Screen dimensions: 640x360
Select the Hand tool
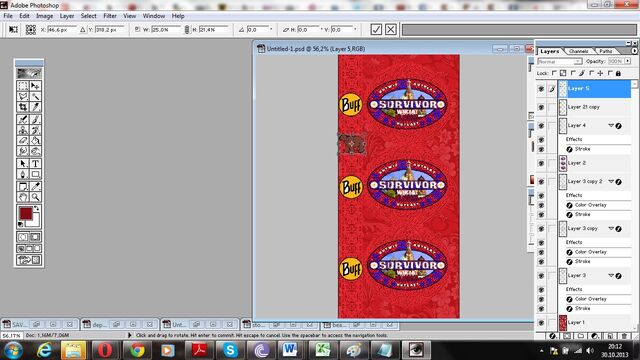click(x=23, y=197)
